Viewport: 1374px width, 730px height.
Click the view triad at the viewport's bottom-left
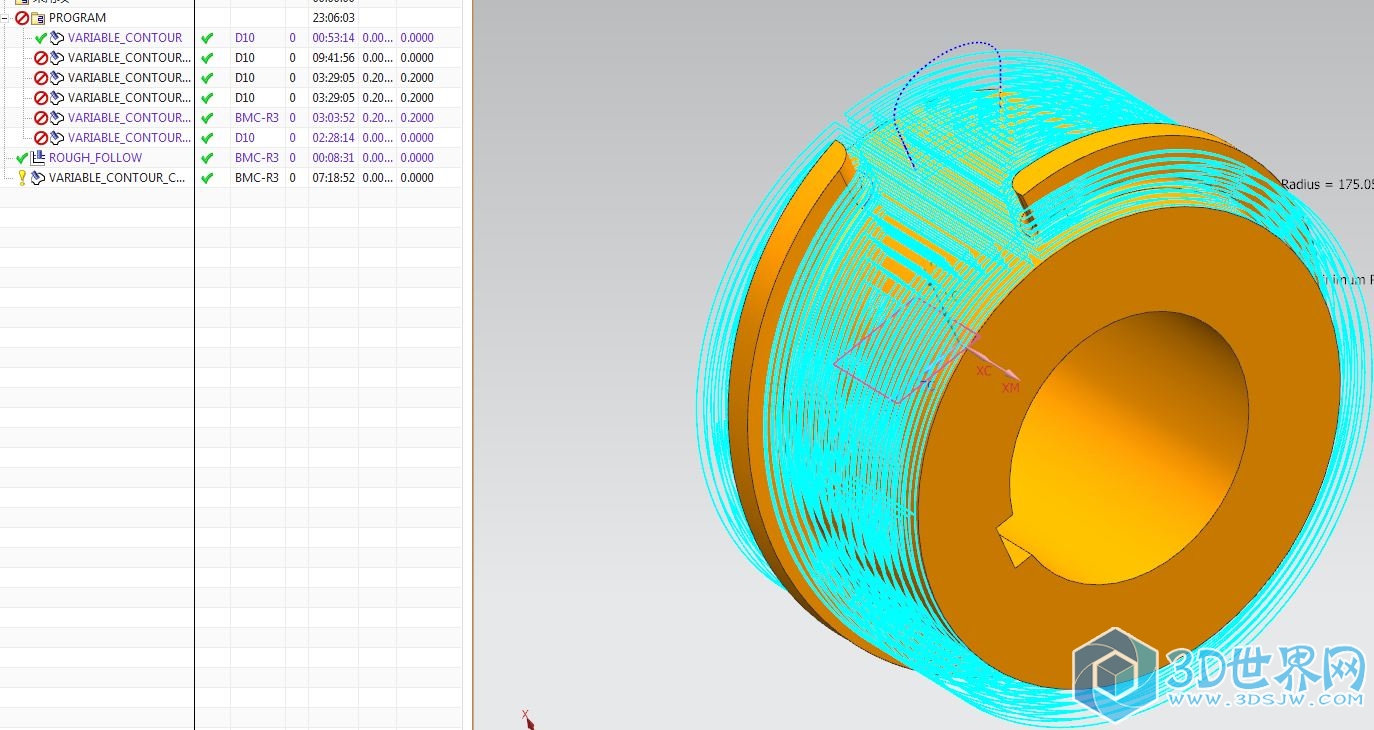coord(526,718)
